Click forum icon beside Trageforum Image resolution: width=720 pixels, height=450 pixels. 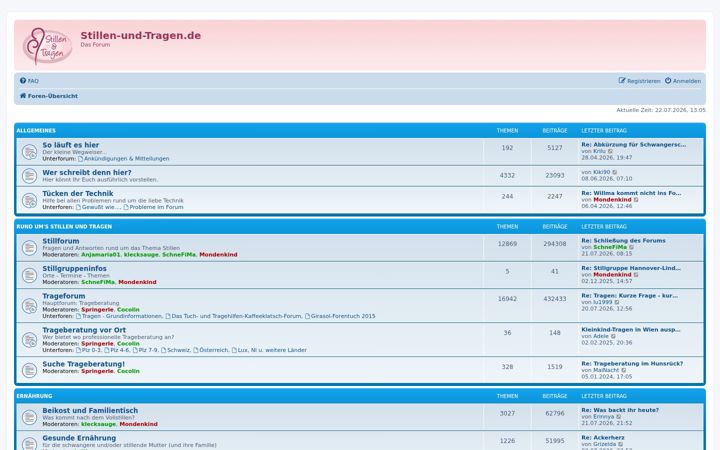(29, 306)
